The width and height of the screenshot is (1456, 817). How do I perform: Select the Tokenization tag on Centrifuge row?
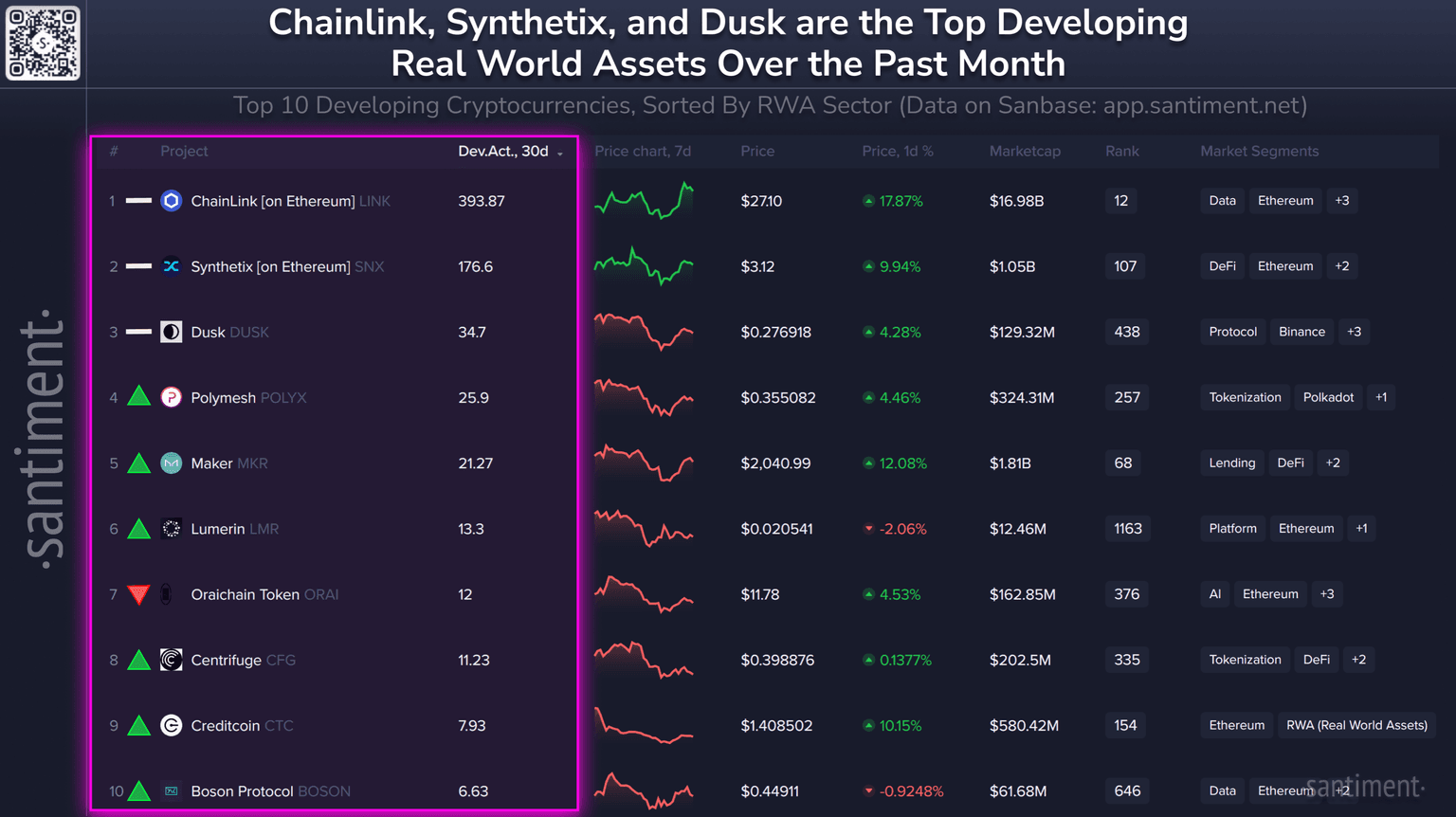1245,660
